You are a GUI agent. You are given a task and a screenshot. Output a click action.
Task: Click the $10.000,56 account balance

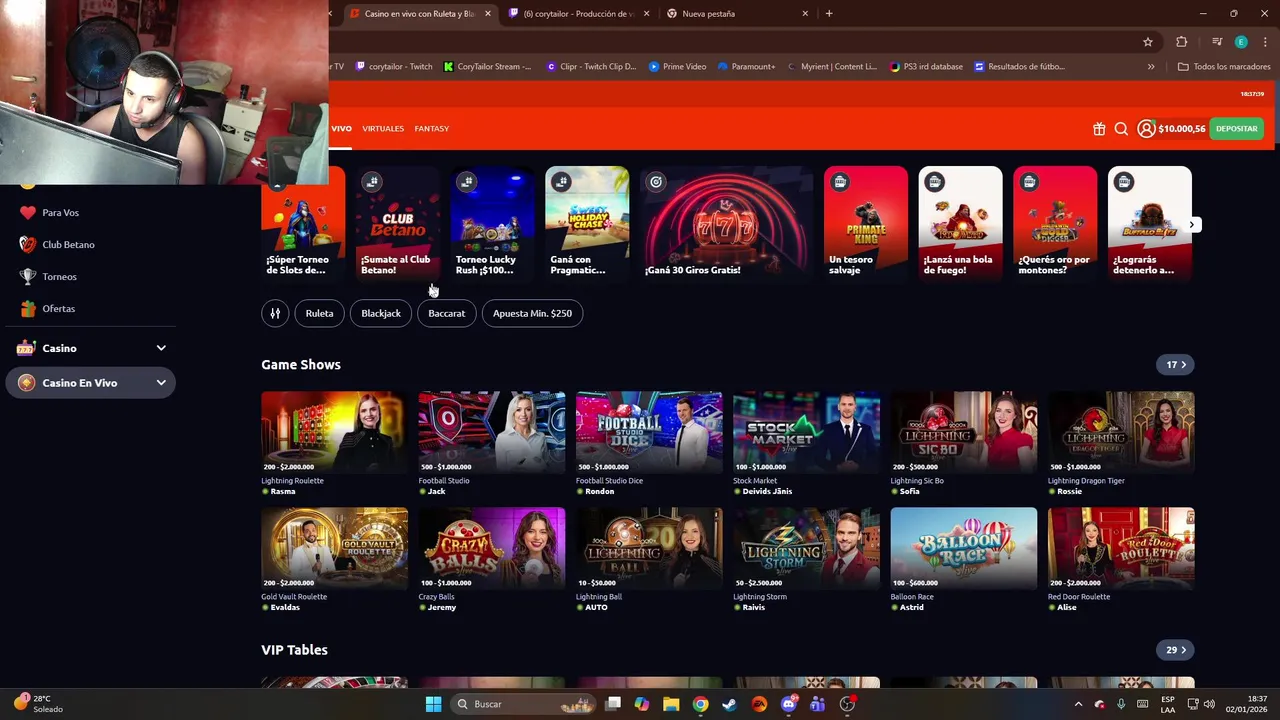[1181, 129]
